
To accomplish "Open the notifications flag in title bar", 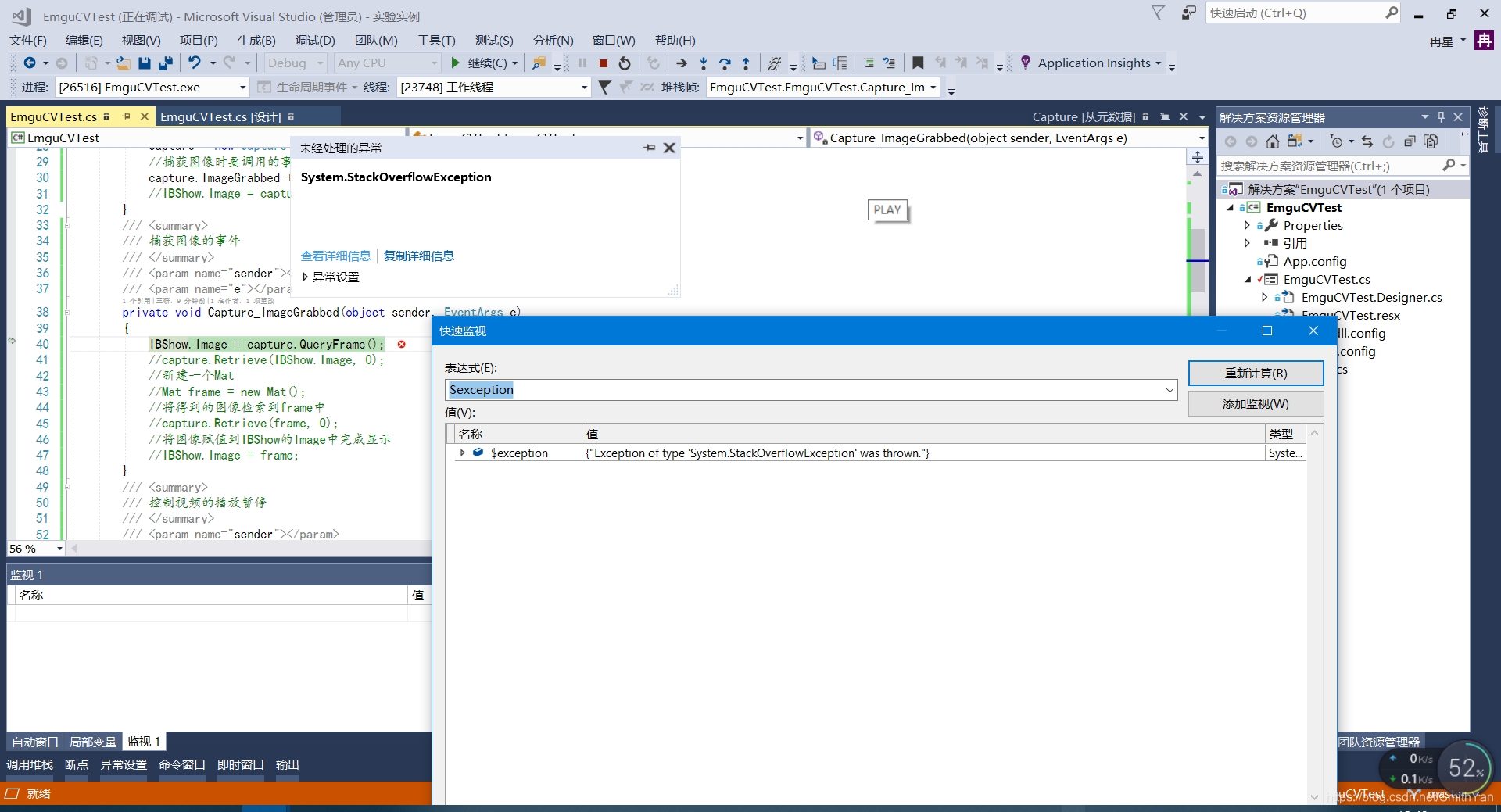I will [x=1159, y=13].
